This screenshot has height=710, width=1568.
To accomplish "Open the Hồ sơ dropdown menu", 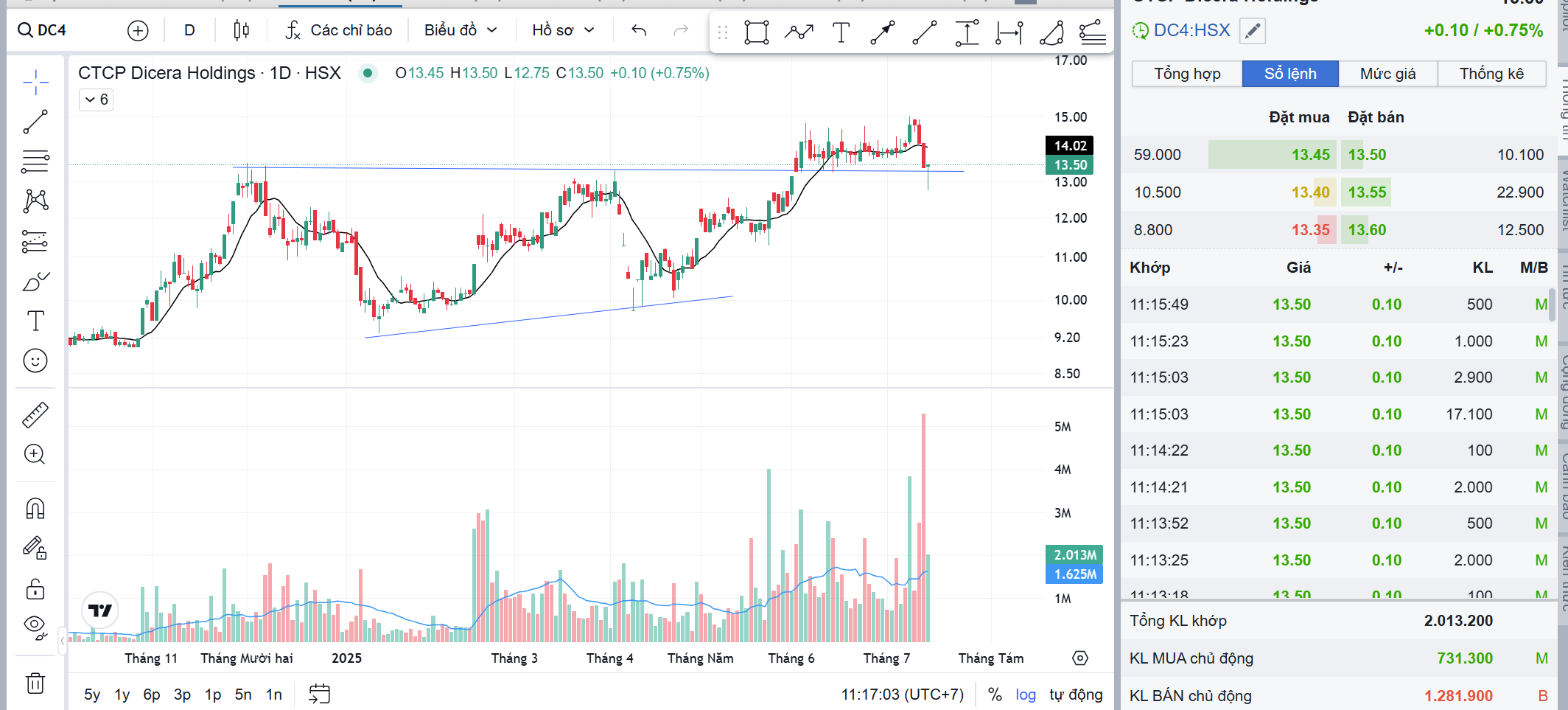I will point(563,30).
